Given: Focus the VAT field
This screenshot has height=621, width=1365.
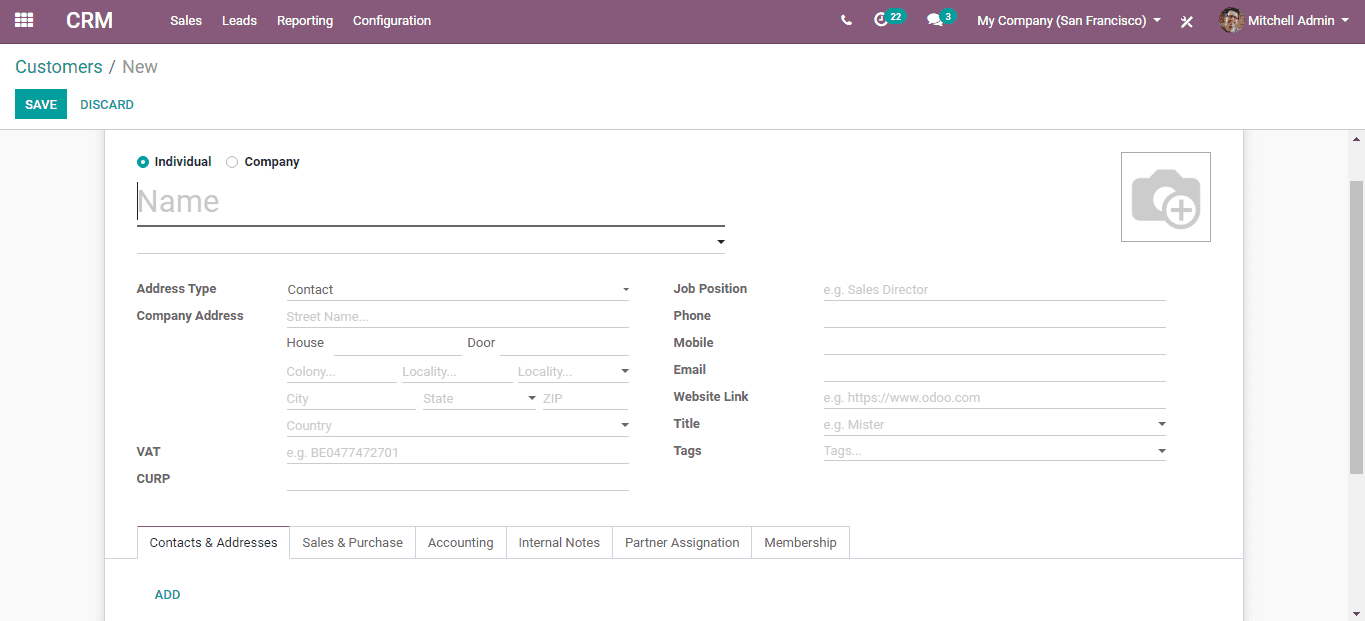Looking at the screenshot, I should coord(458,452).
